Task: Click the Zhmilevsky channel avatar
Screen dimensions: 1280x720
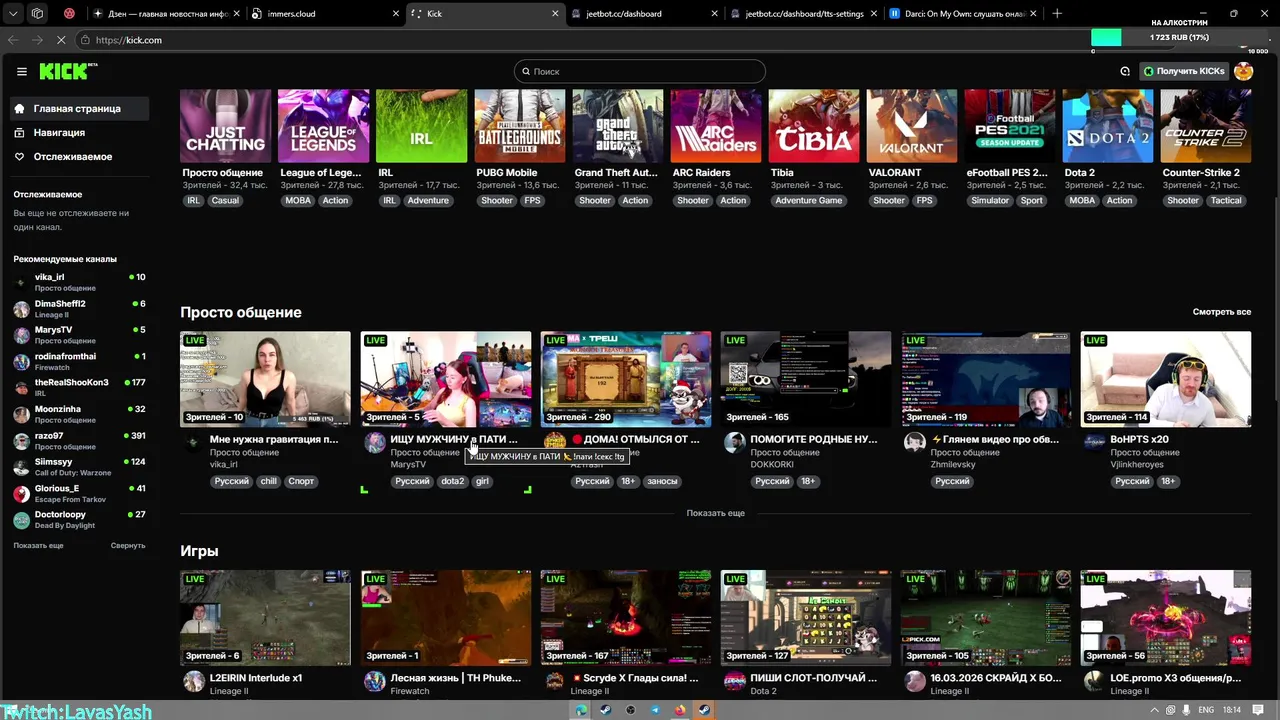Action: [x=915, y=442]
